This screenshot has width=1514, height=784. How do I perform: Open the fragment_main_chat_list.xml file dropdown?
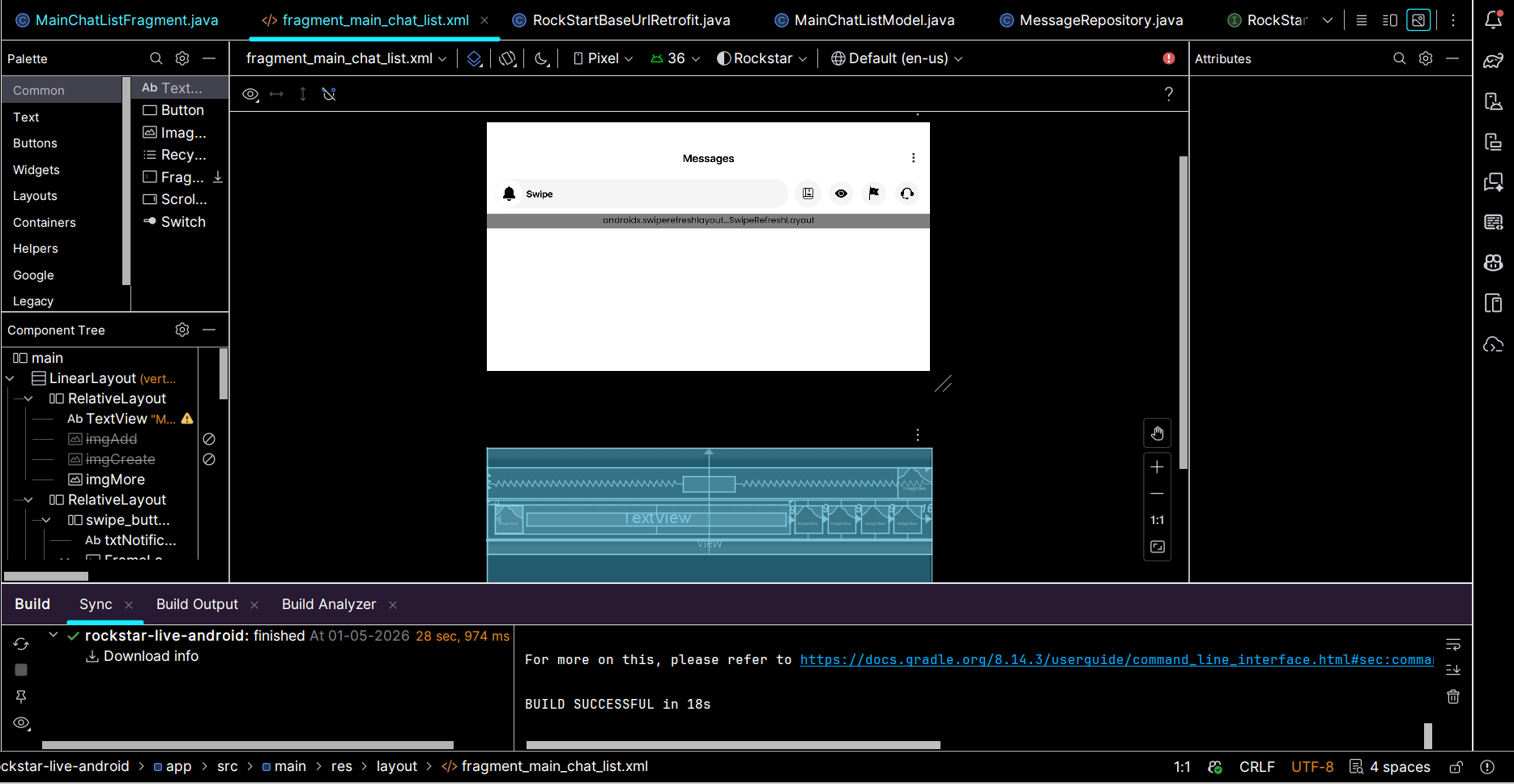pyautogui.click(x=346, y=58)
